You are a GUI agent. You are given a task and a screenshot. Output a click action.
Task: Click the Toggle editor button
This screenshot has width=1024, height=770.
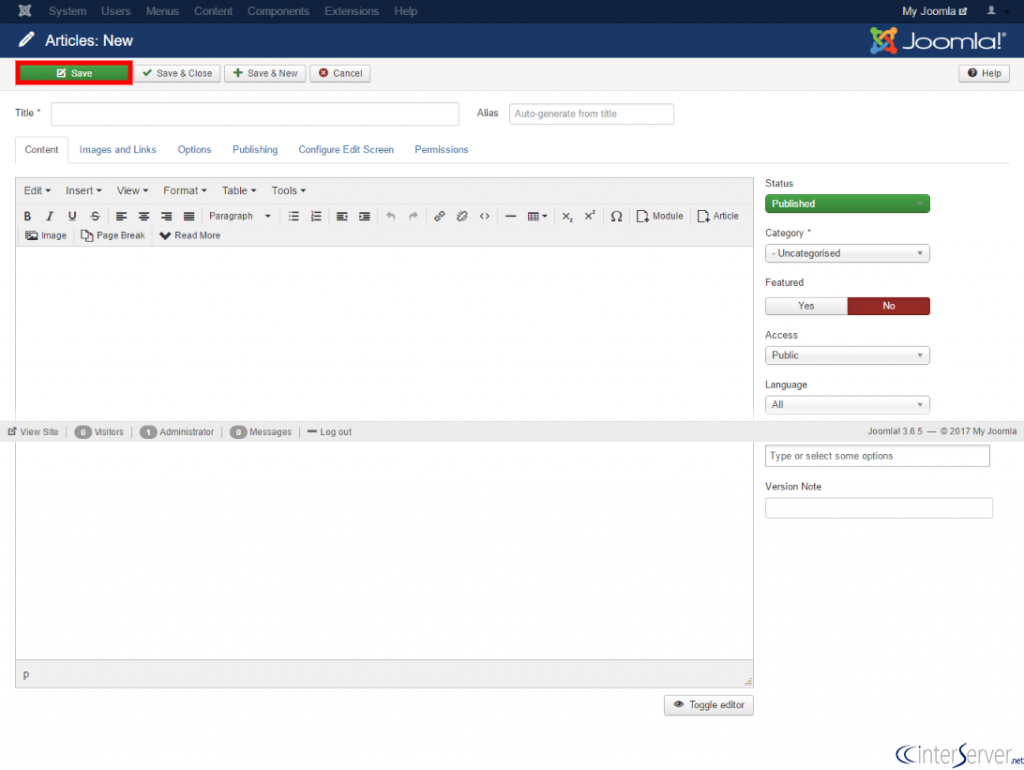coord(709,705)
